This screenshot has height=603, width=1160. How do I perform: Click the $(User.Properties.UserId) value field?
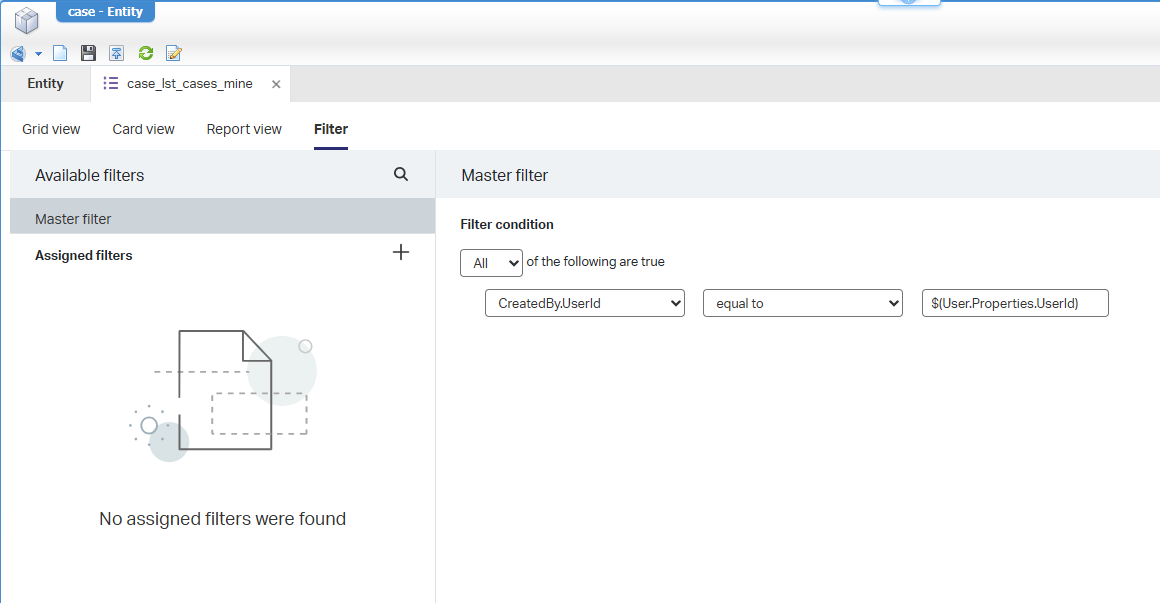pyautogui.click(x=1015, y=303)
